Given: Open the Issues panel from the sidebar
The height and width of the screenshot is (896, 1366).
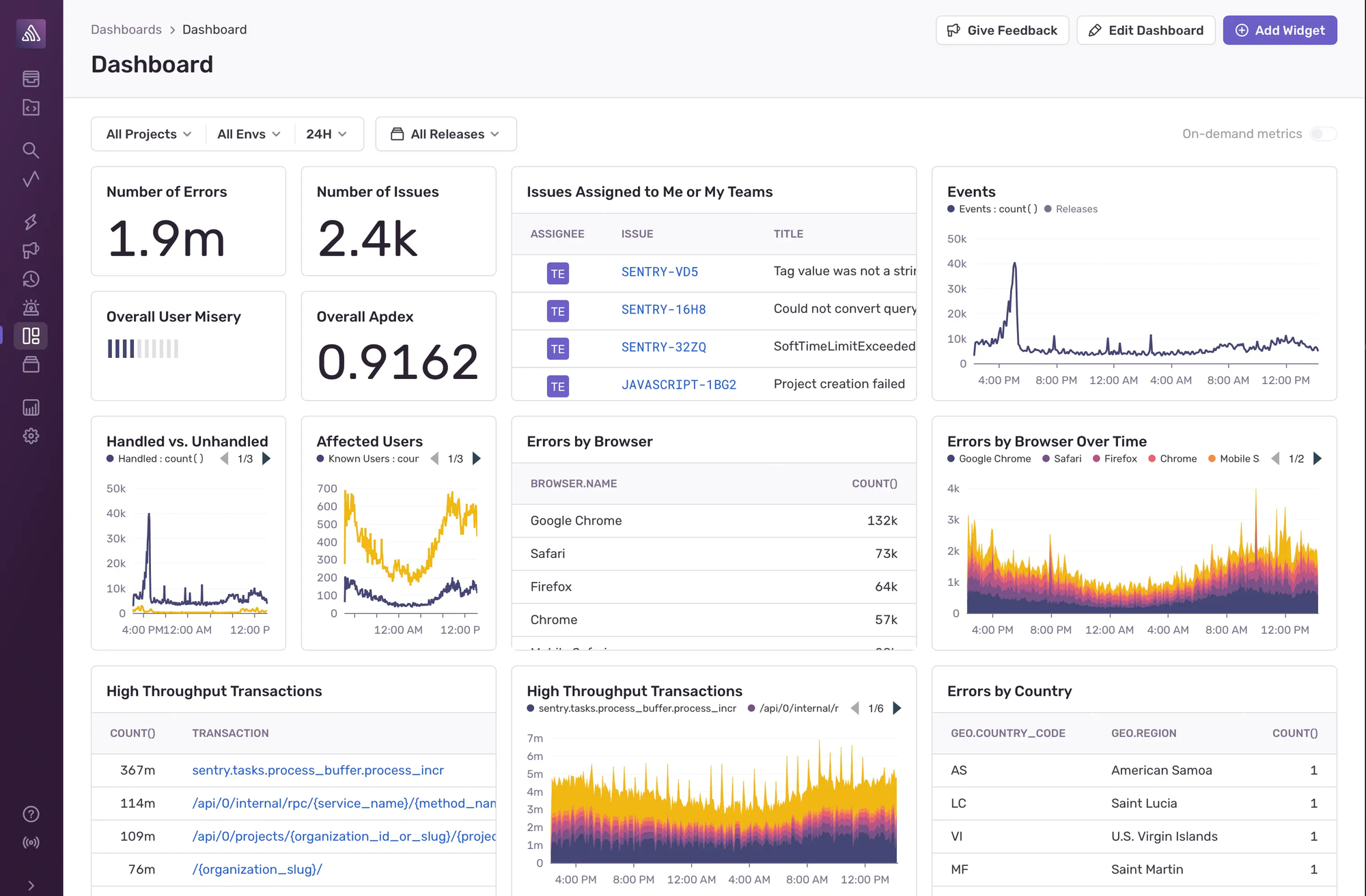Looking at the screenshot, I should [x=31, y=79].
